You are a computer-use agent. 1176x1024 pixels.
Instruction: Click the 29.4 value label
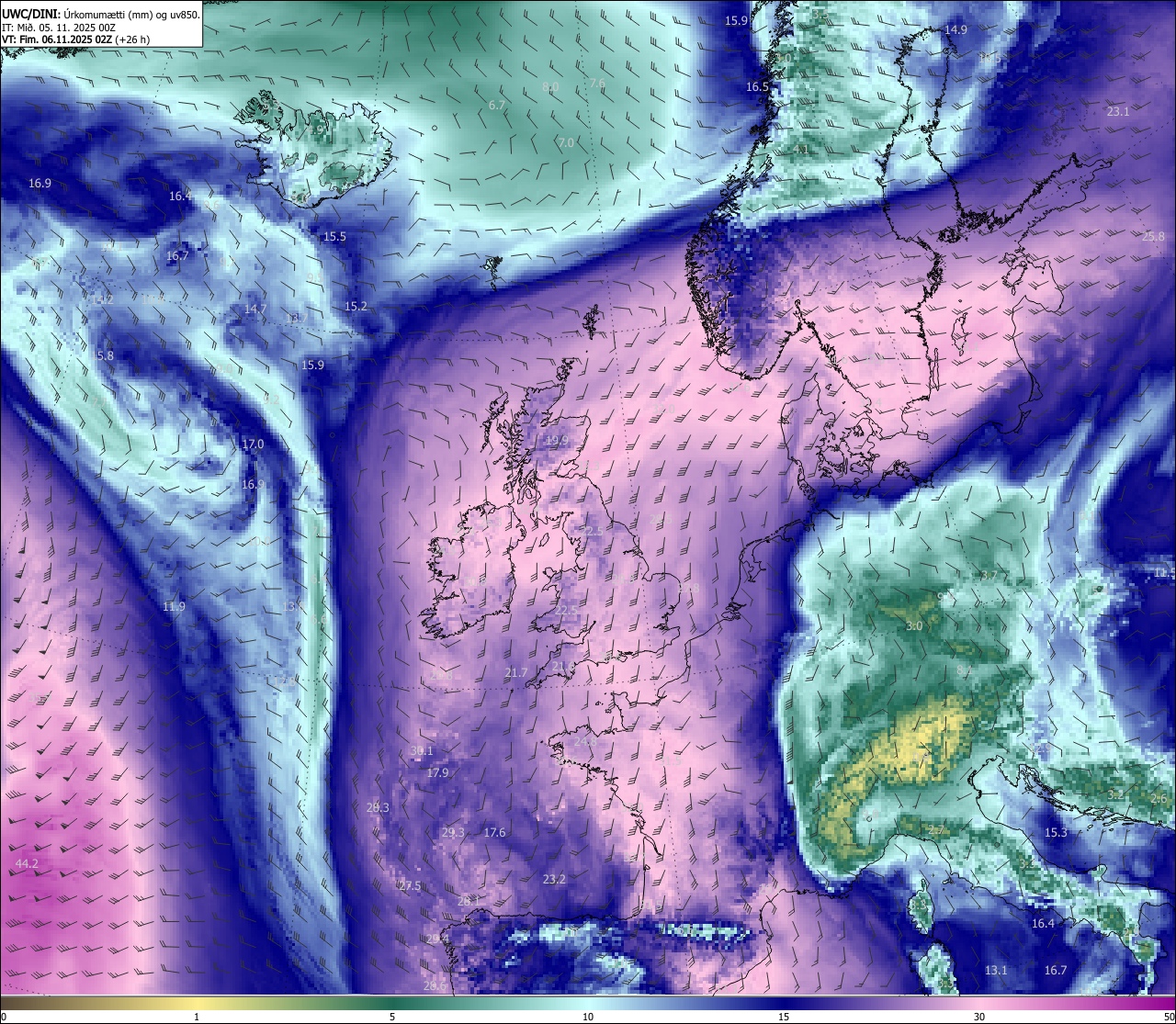pyautogui.click(x=437, y=939)
